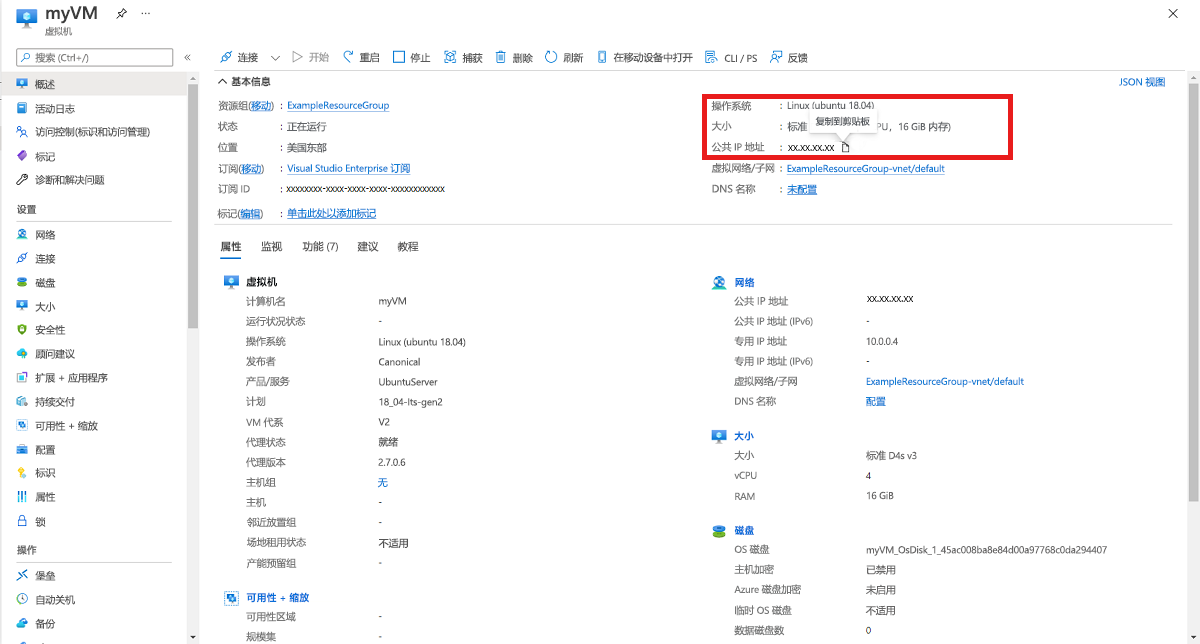The width and height of the screenshot is (1200, 644).
Task: Copy the public IP address with copy icon
Action: pos(845,148)
